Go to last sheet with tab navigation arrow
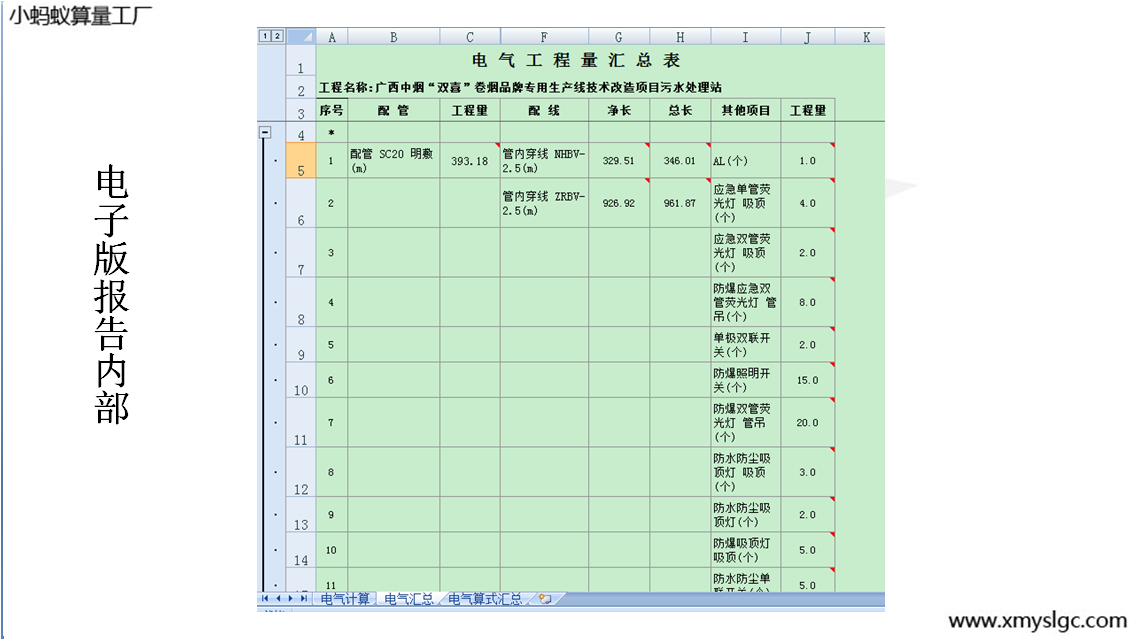 (x=304, y=599)
